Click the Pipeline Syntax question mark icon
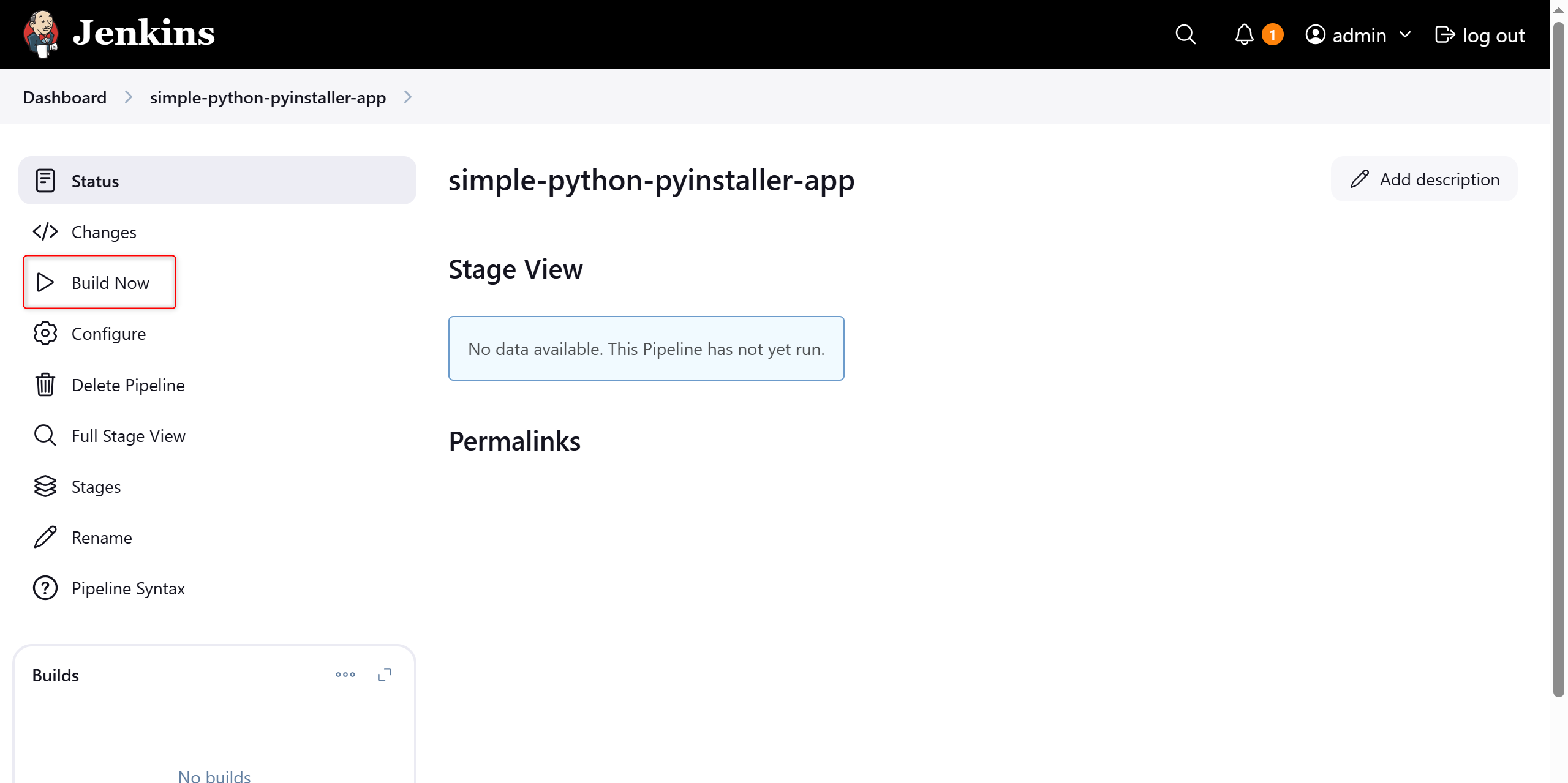The height and width of the screenshot is (783, 1568). pyautogui.click(x=45, y=588)
